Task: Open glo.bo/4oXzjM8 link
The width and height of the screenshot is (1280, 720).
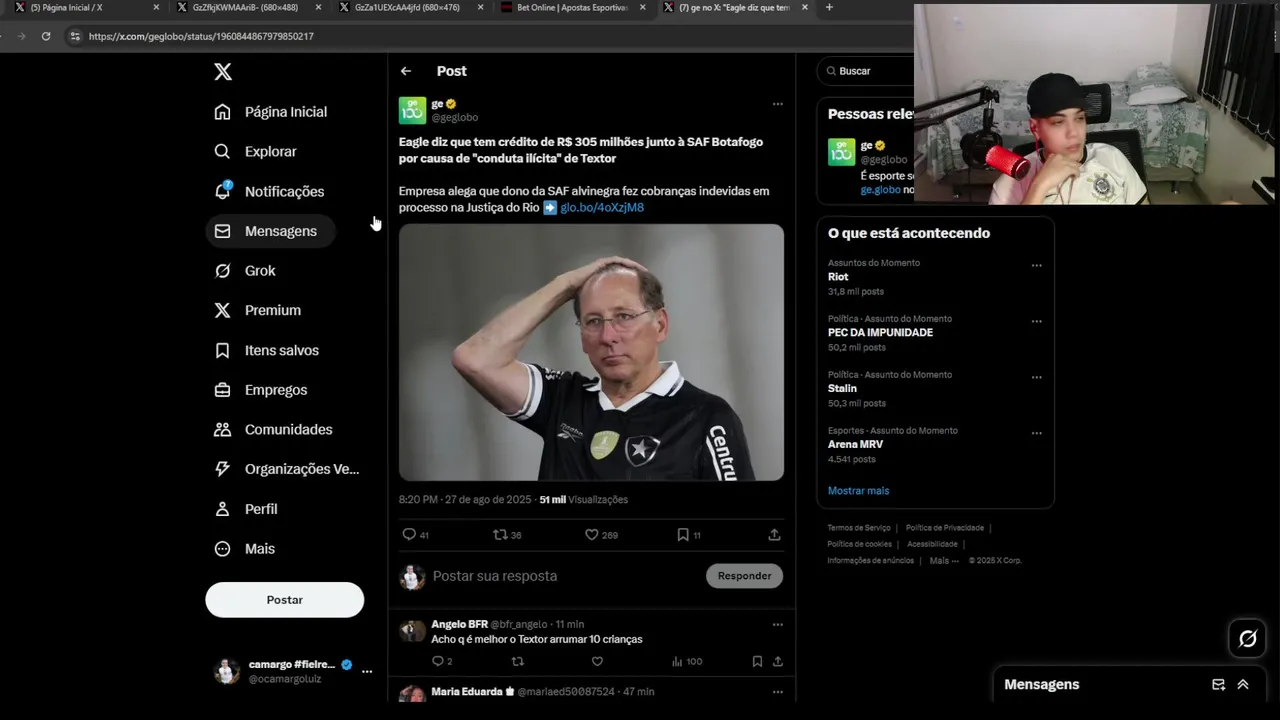Action: click(x=602, y=208)
